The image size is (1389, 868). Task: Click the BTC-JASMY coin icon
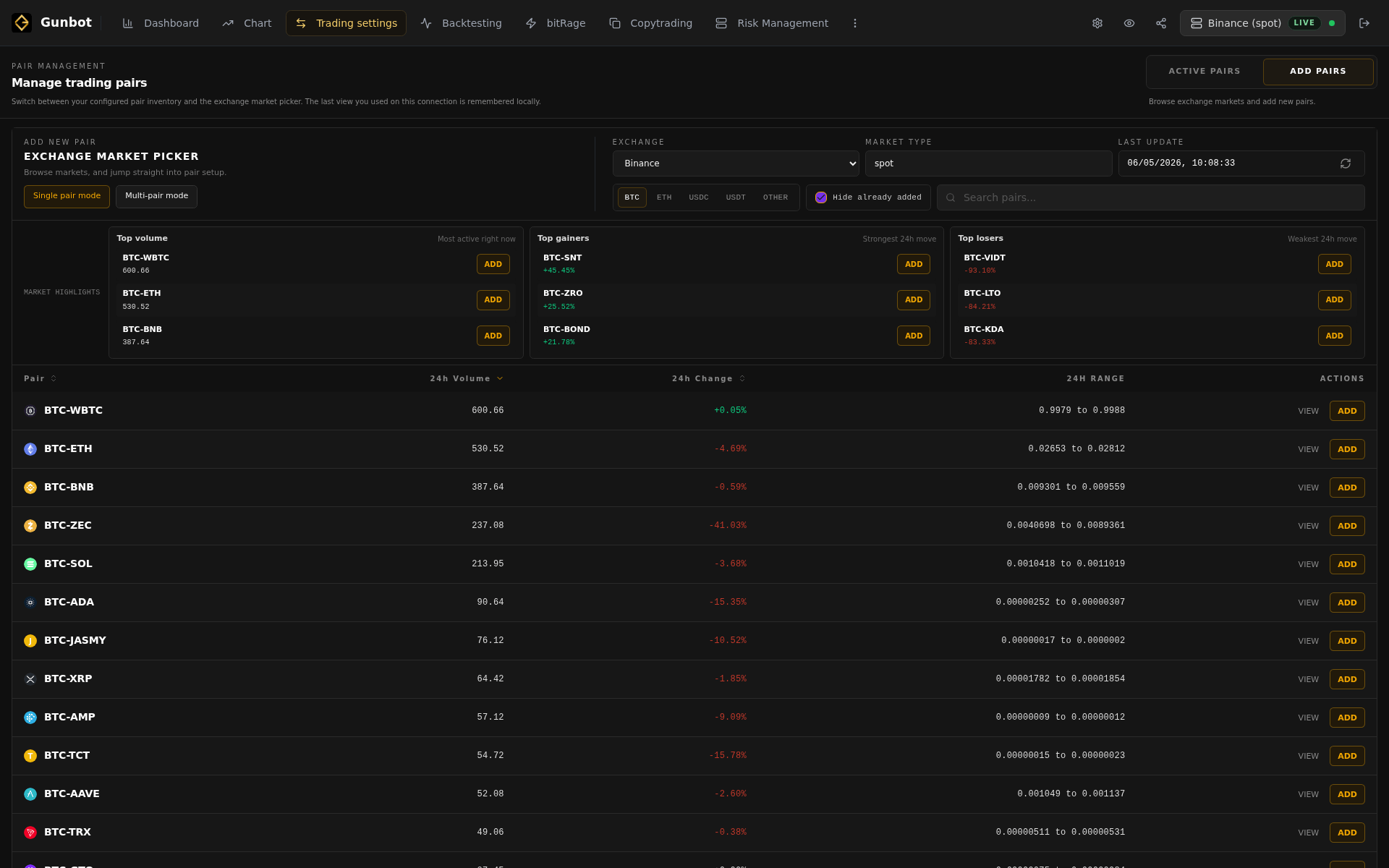coord(30,641)
